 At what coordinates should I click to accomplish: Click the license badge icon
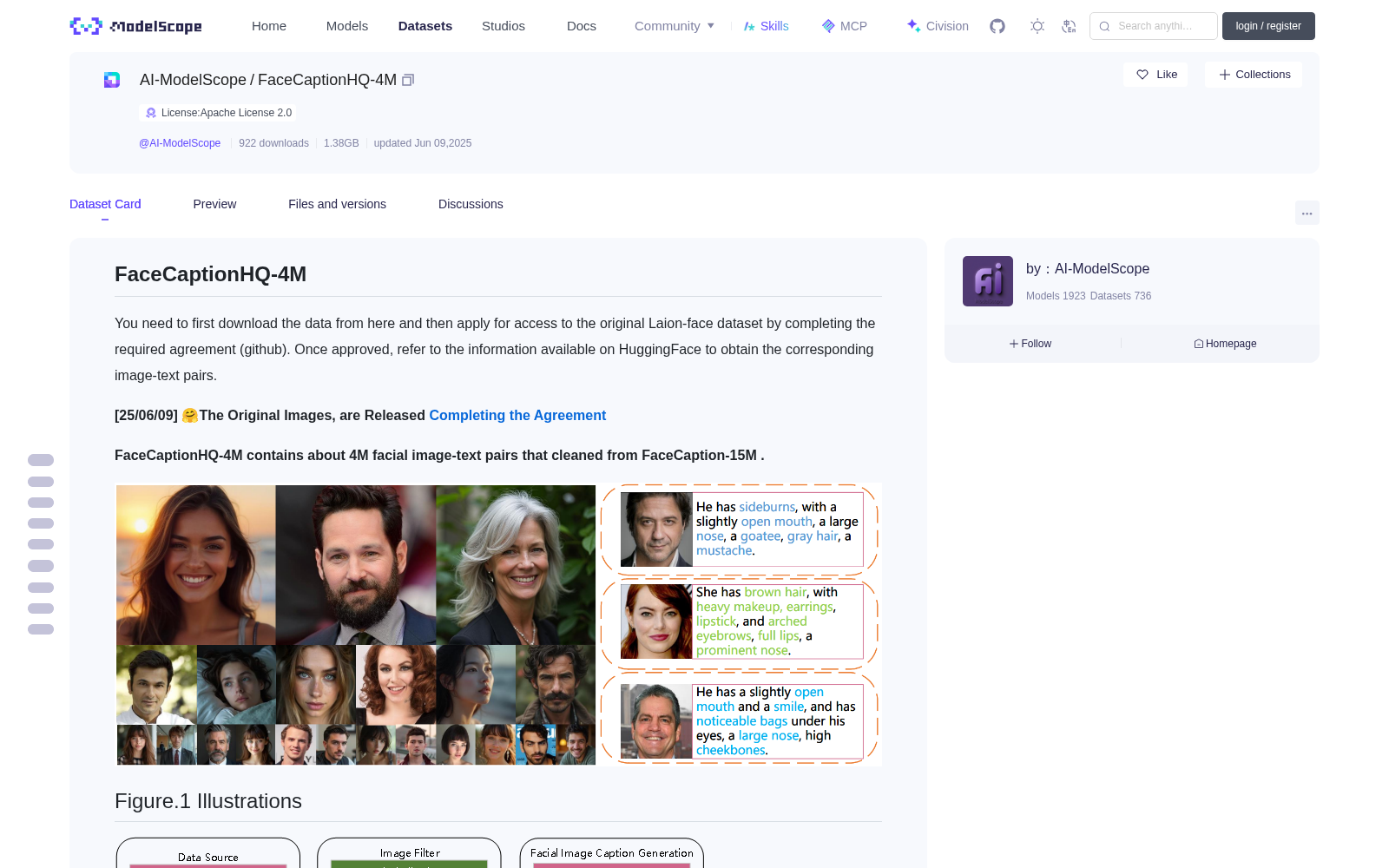click(x=151, y=113)
